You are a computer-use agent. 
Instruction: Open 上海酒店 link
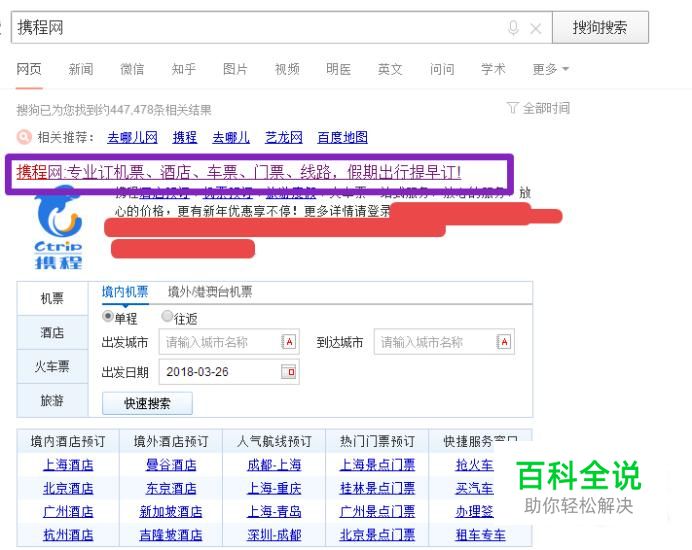pos(68,464)
